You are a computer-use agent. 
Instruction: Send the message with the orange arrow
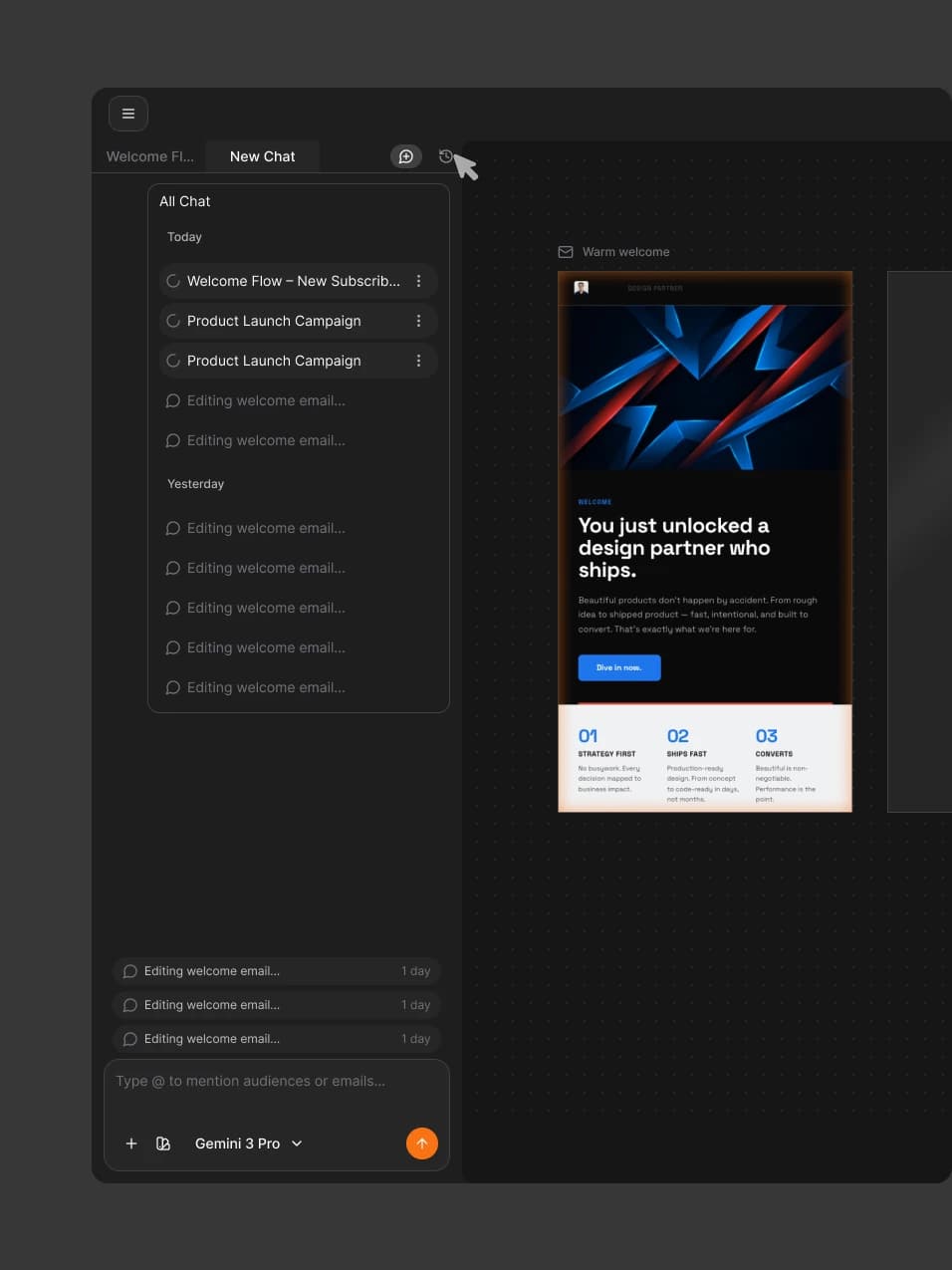(422, 1143)
